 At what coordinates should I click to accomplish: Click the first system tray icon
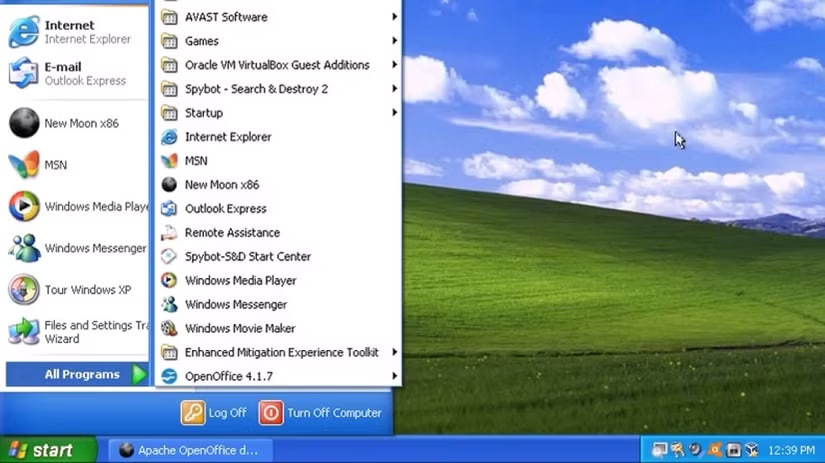tap(659, 450)
